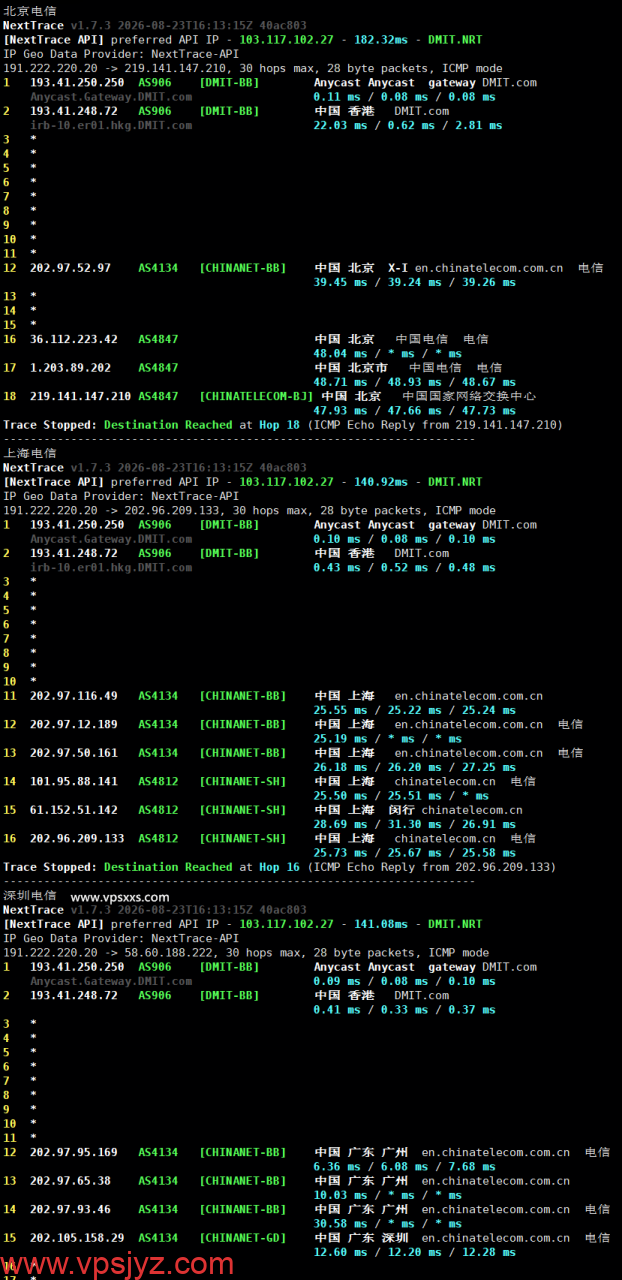This screenshot has width=622, height=1280.
Task: Select latency 0.43 ms / 0.52 ms / 0.48 ms
Action: [x=405, y=567]
